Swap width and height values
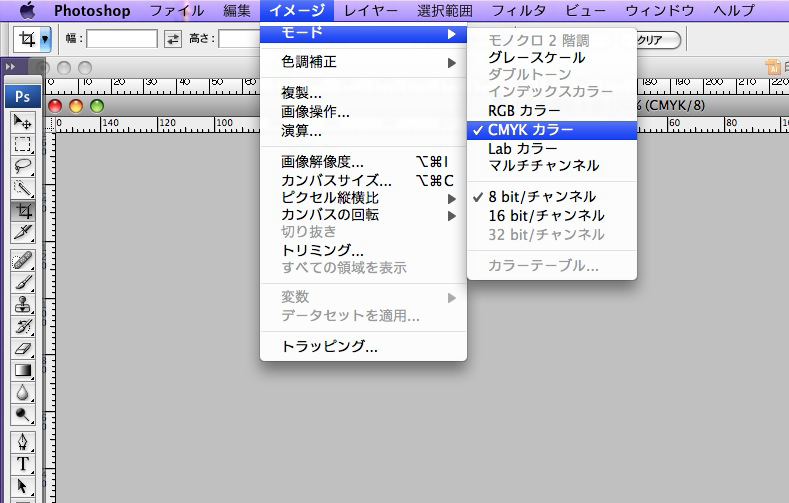 [173, 39]
